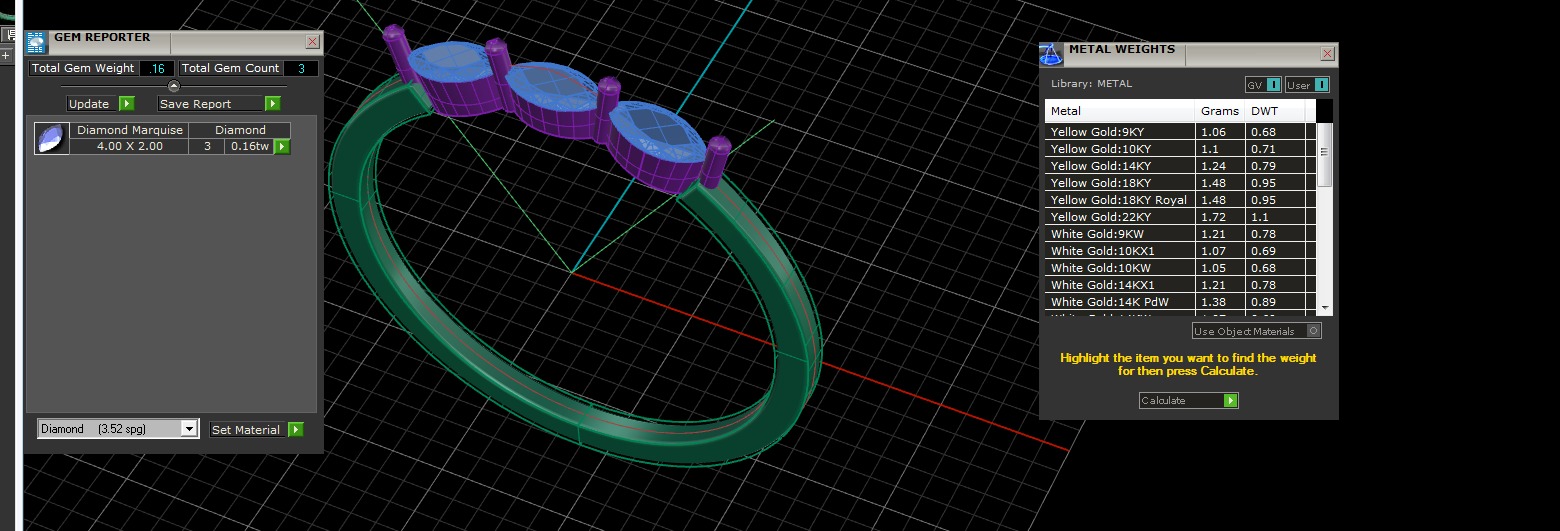The image size is (1560, 531).
Task: Click the Total Gem Count value field
Action: (x=301, y=69)
